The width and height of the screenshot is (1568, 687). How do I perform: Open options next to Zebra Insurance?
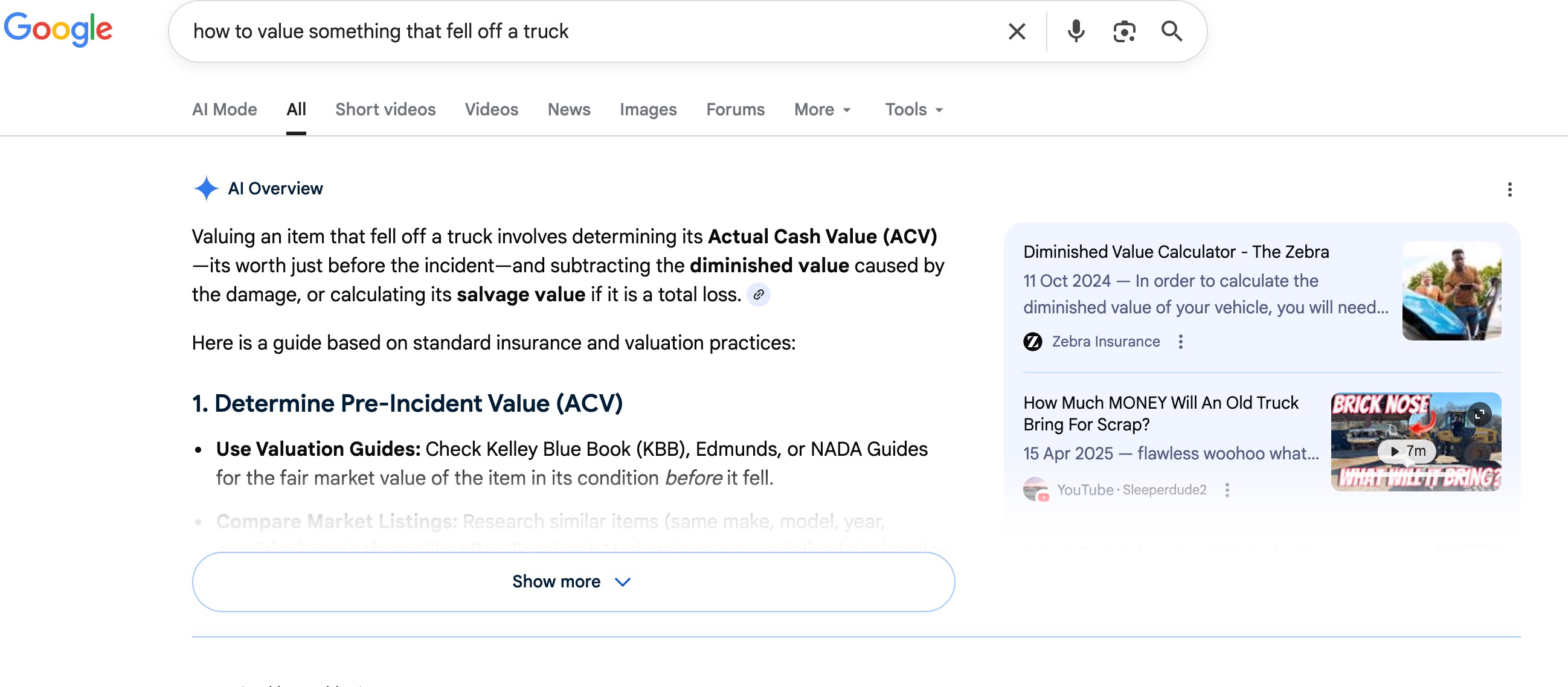tap(1180, 342)
